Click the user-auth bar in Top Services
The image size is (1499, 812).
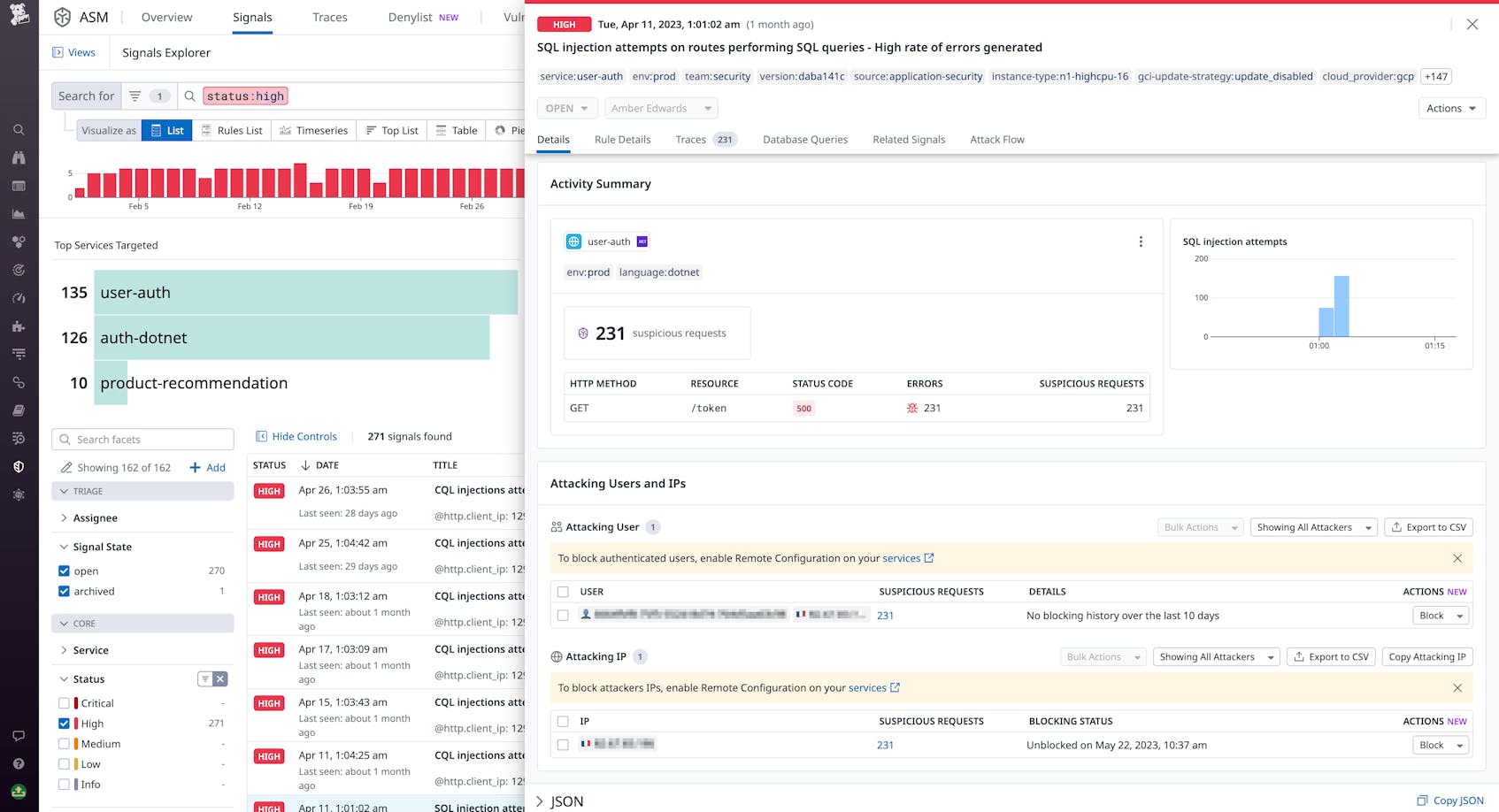305,292
